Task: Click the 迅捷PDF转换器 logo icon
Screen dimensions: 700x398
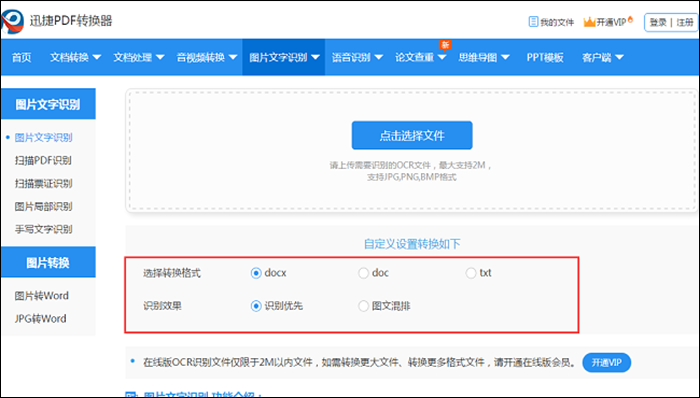Action: click(x=12, y=21)
